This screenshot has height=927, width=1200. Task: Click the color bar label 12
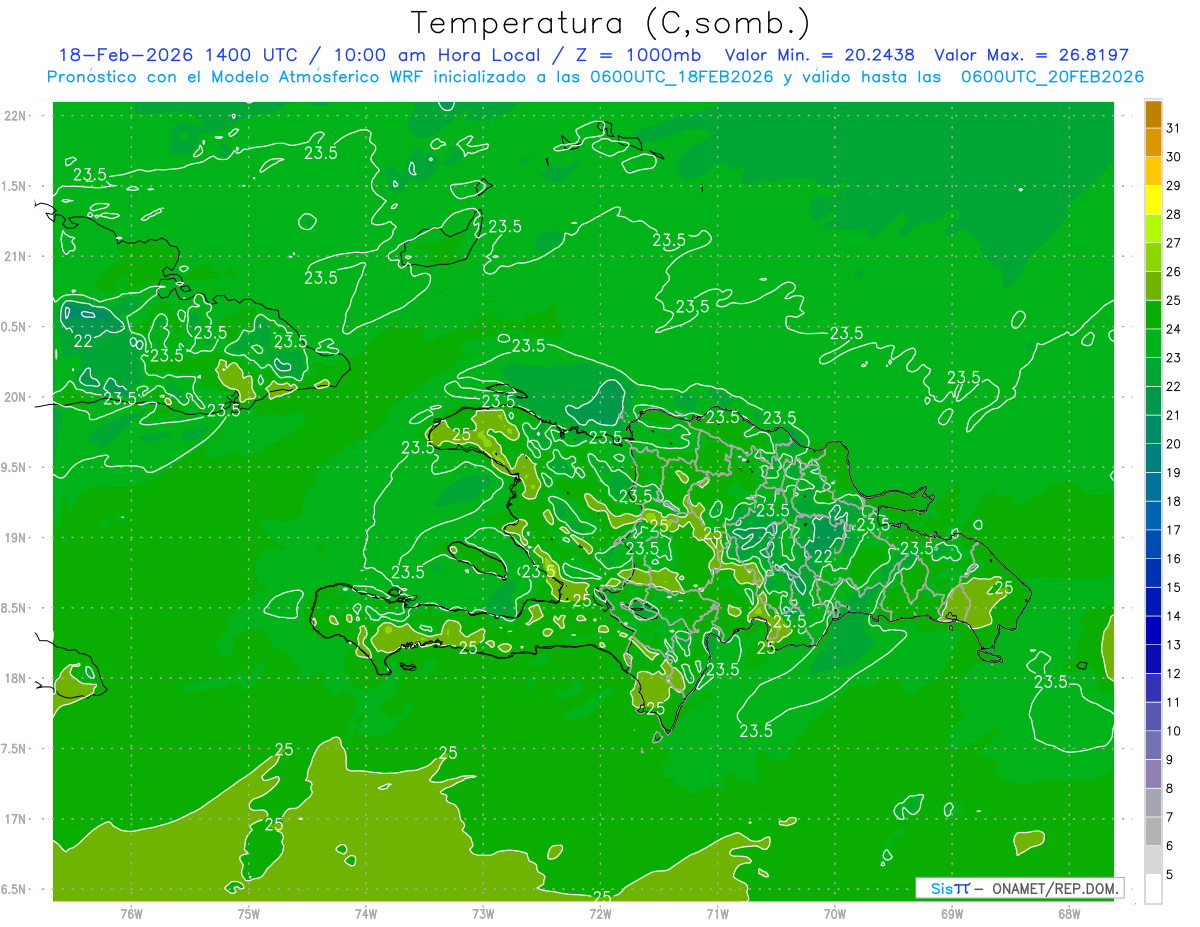(x=1174, y=674)
